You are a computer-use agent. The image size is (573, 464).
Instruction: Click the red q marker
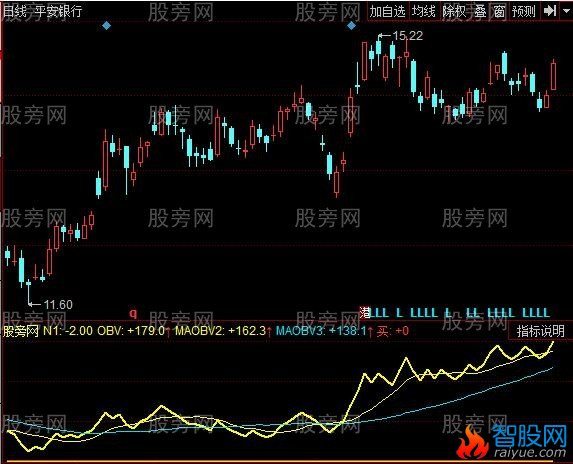point(133,313)
